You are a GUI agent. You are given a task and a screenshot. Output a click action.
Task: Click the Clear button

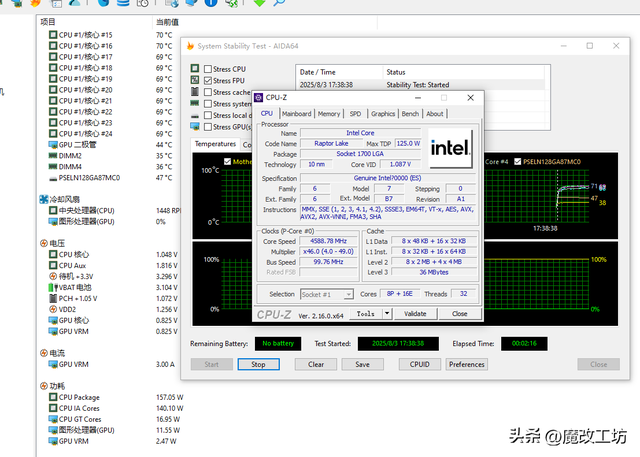pyautogui.click(x=316, y=364)
